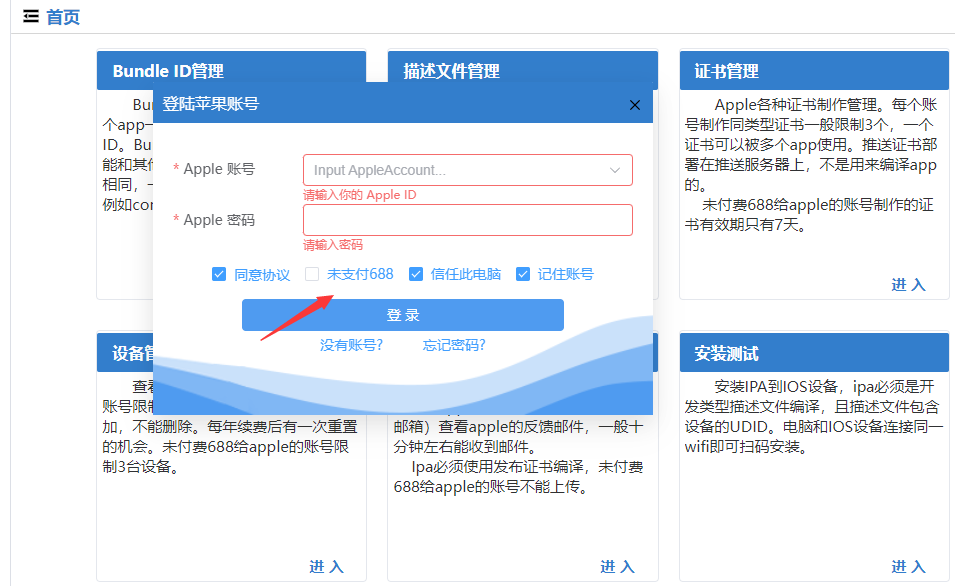Focus the Apple 密码 password field

468,220
